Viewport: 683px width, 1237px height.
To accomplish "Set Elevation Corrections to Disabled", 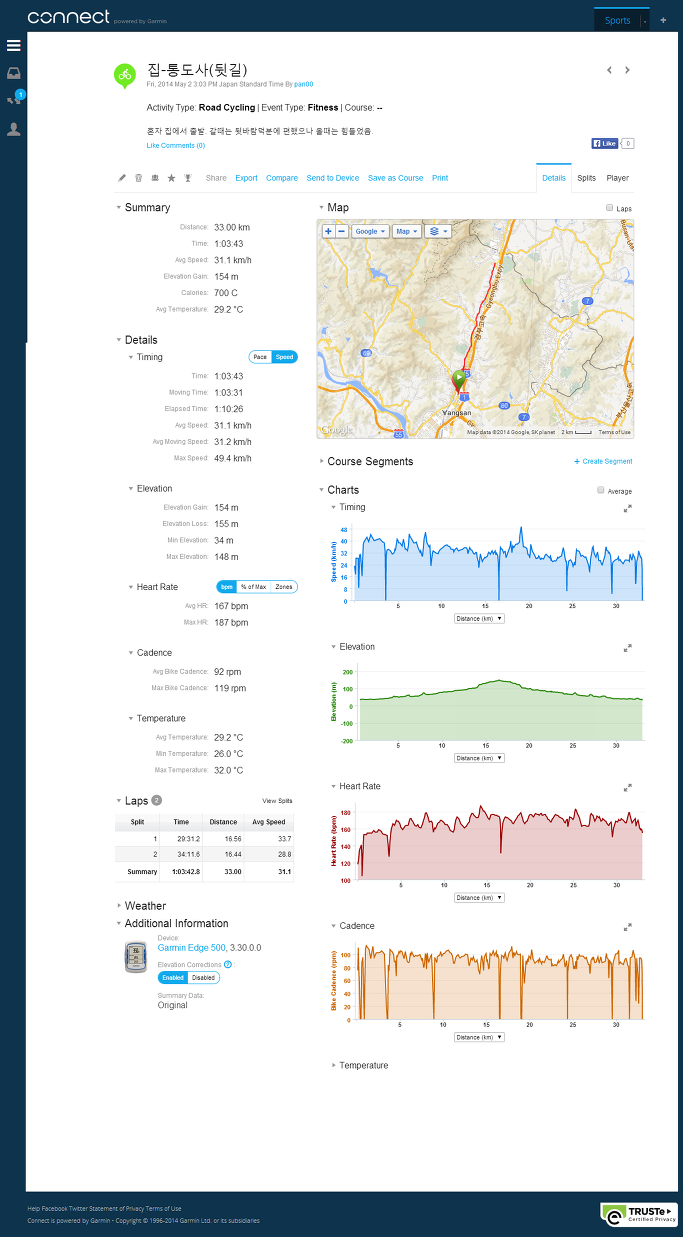I will pos(204,978).
